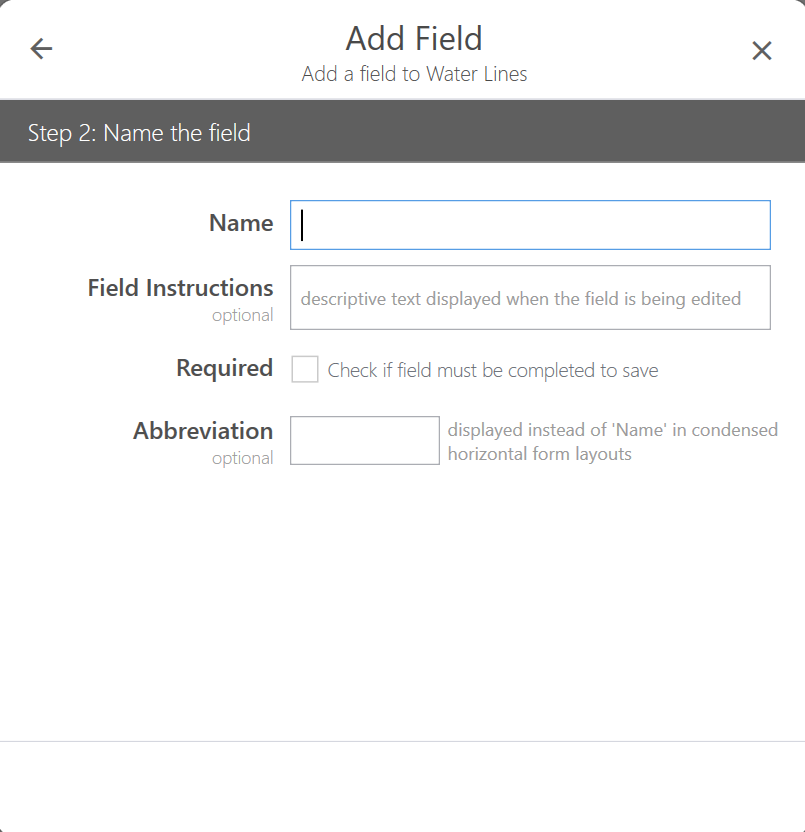Viewport: 805px width, 832px height.
Task: Click the bold "Required" label
Action: [x=224, y=368]
